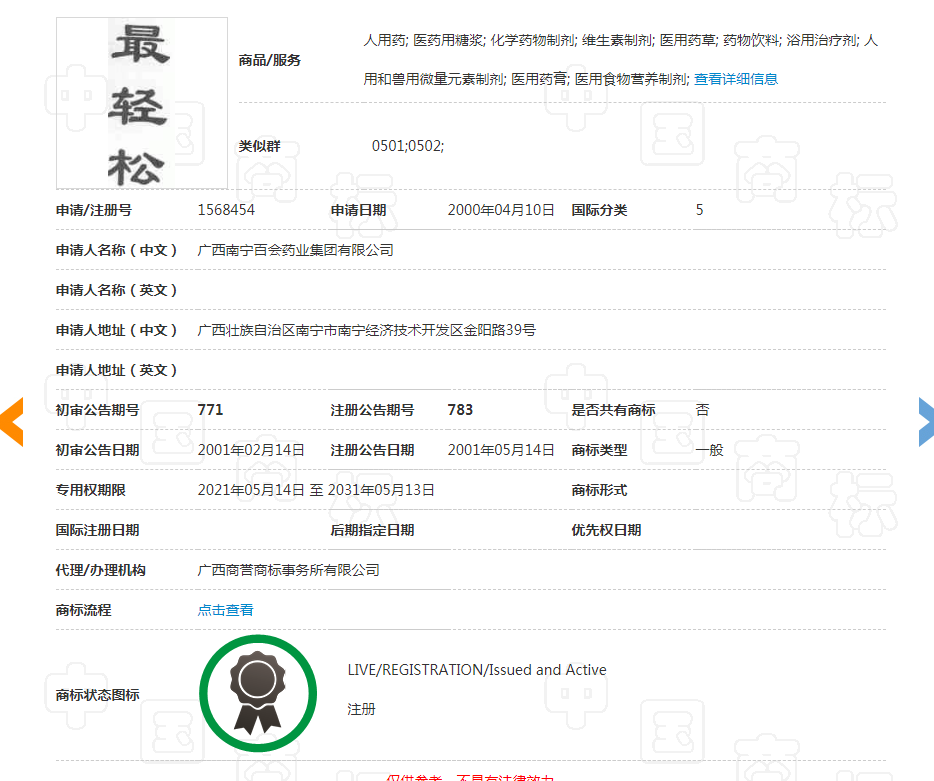Select the 商标类型 label

599,450
